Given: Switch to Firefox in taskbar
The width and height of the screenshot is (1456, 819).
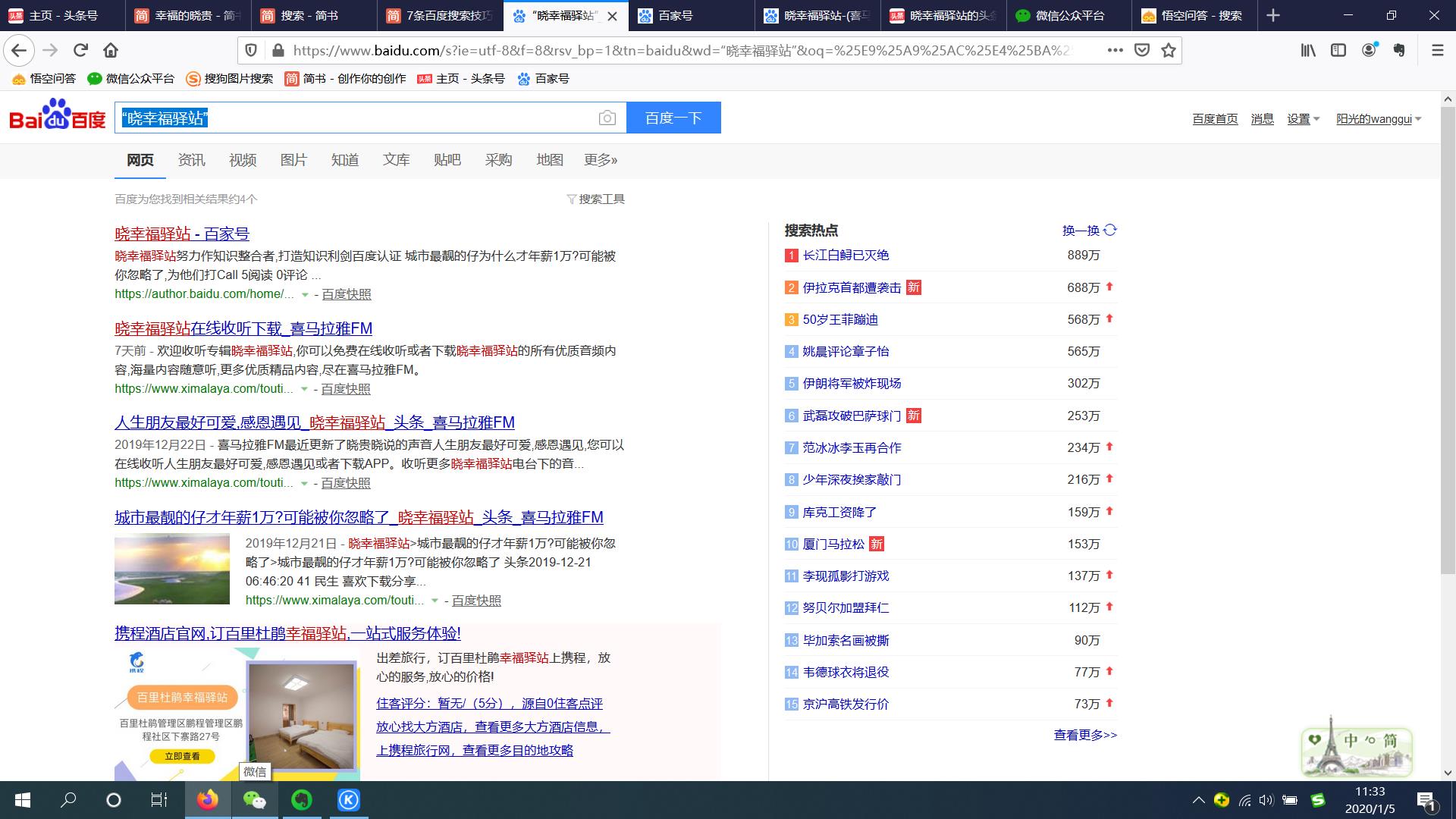Looking at the screenshot, I should click(207, 800).
